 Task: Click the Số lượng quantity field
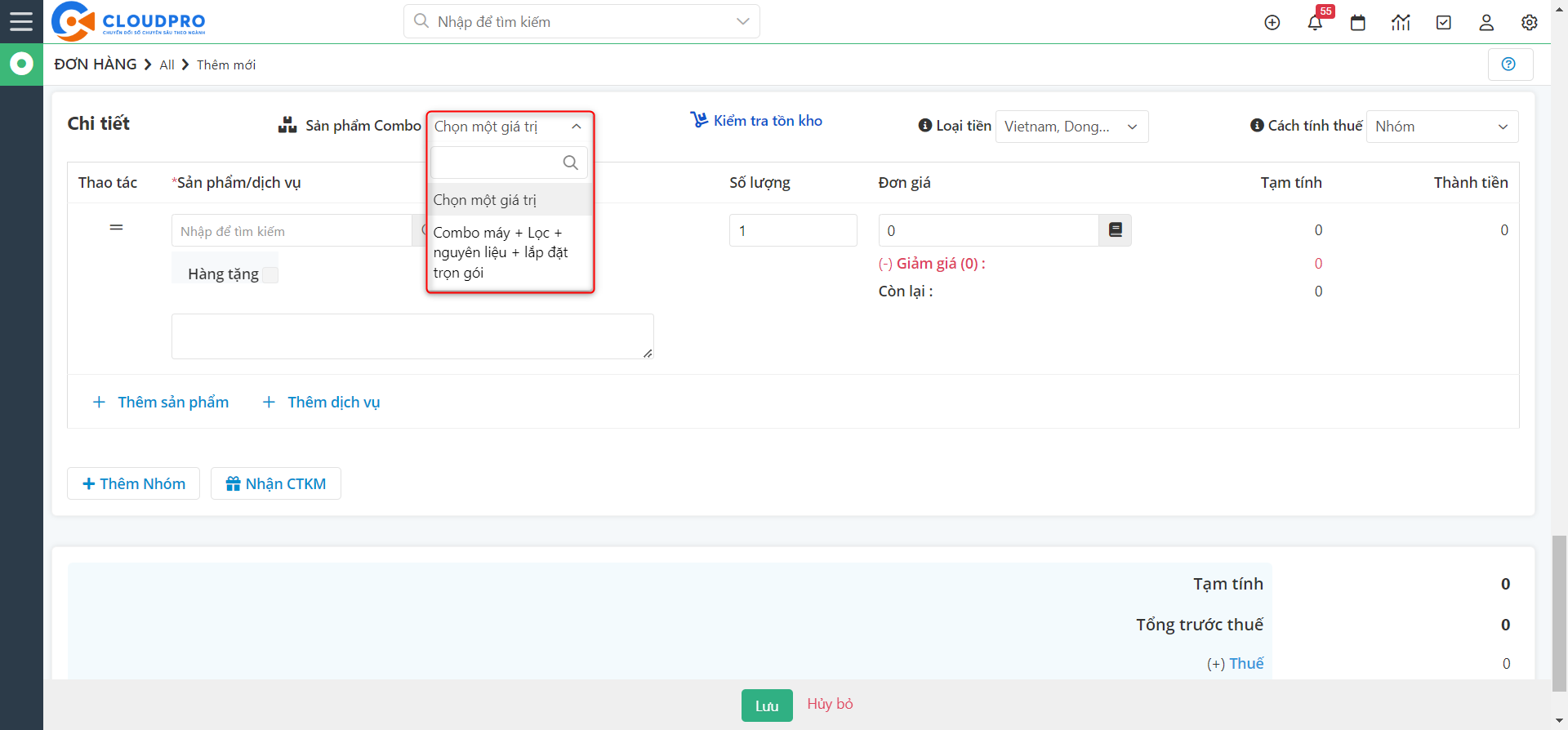click(793, 230)
